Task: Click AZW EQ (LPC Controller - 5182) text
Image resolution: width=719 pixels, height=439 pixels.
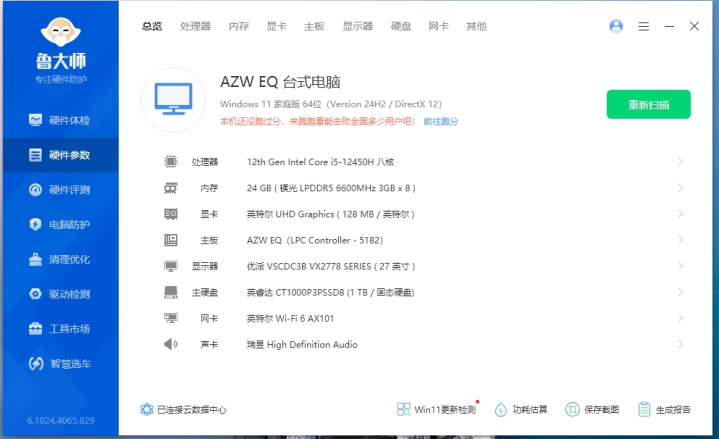Action: 315,240
